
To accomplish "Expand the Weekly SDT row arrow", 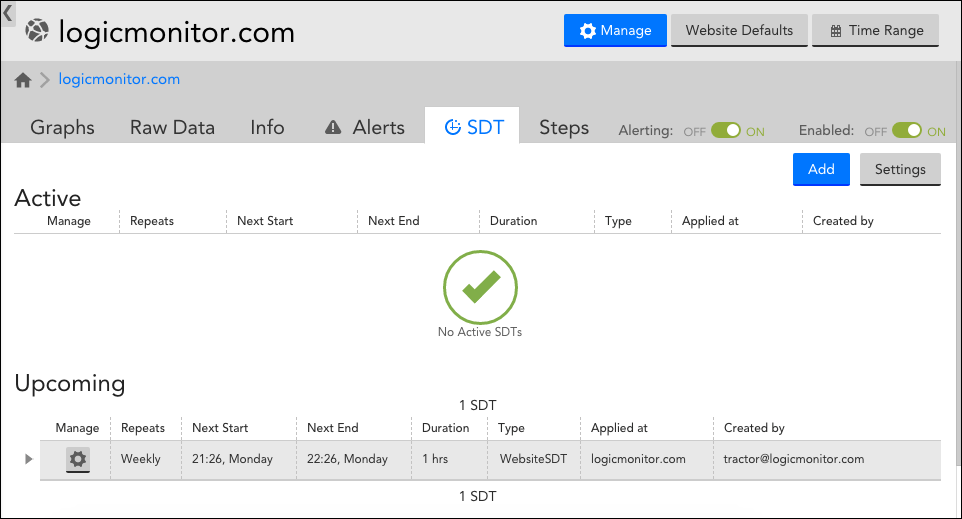I will click(x=28, y=459).
